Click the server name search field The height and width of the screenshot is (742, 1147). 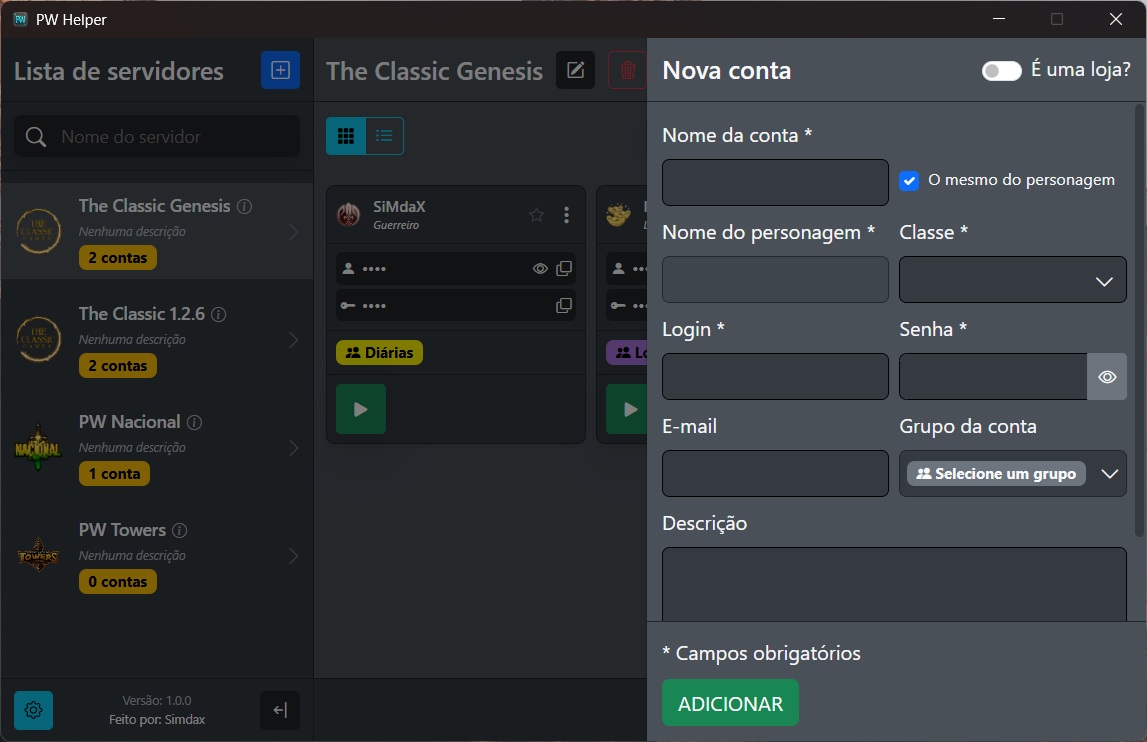click(170, 137)
